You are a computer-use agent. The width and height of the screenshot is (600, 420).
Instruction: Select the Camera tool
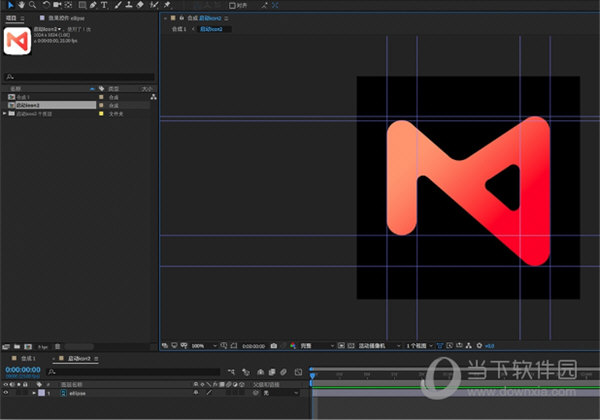coord(57,5)
